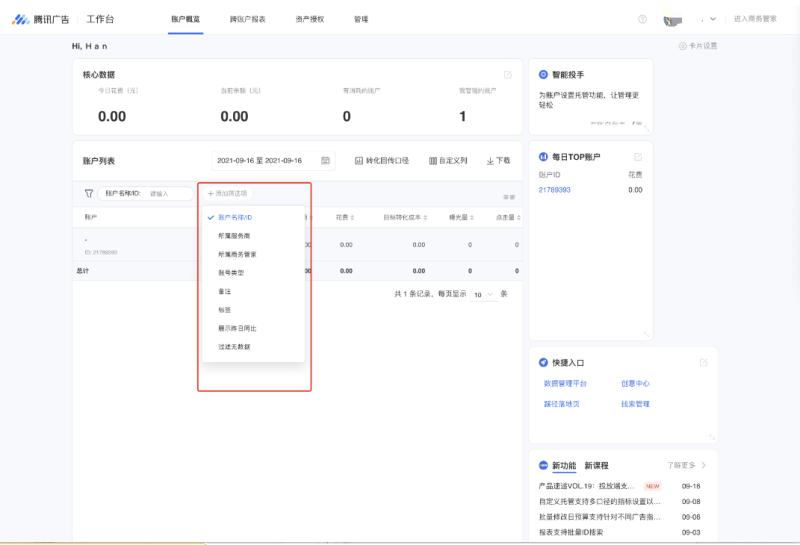Open 自定义列 column customization
The width and height of the screenshot is (800, 545).
pos(448,160)
